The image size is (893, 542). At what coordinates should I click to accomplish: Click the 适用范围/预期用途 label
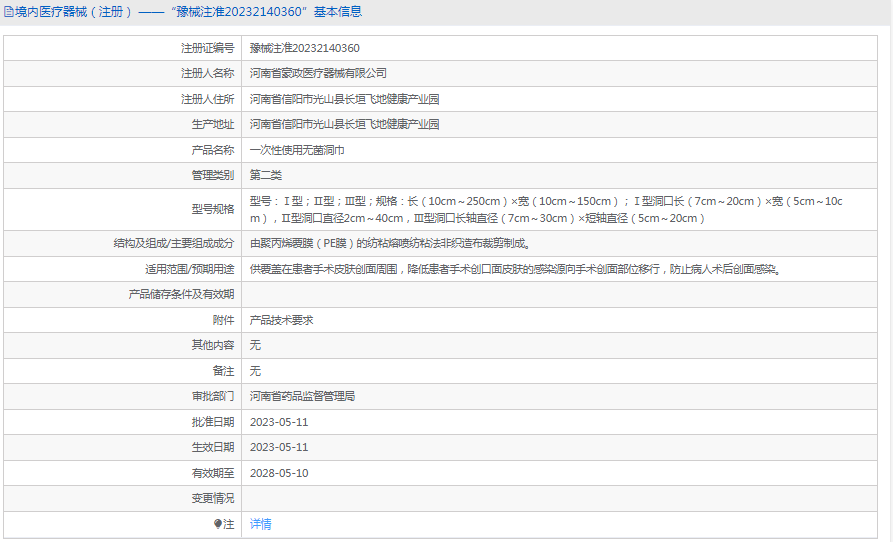[x=190, y=269]
